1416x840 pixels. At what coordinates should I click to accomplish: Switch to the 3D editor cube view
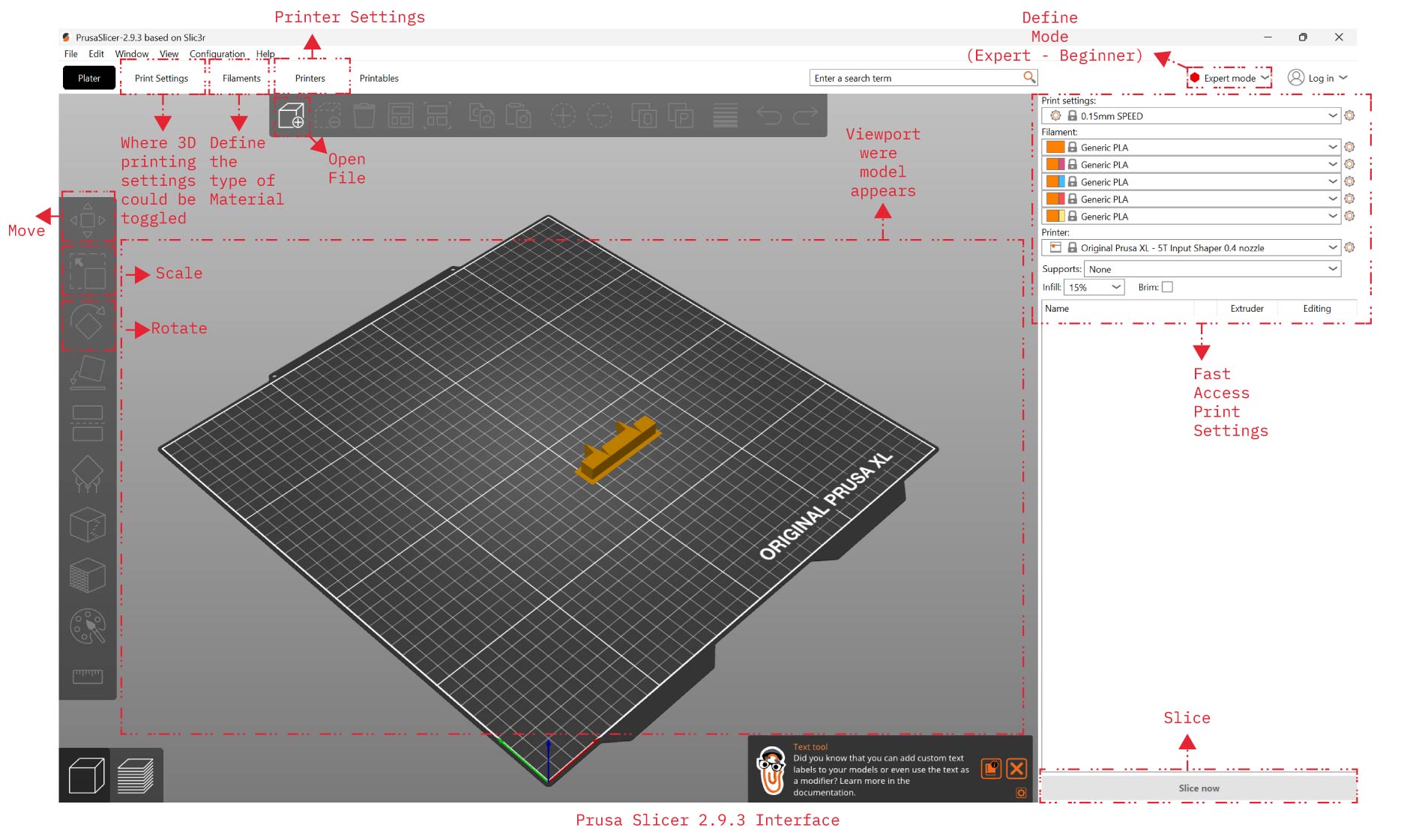[85, 776]
